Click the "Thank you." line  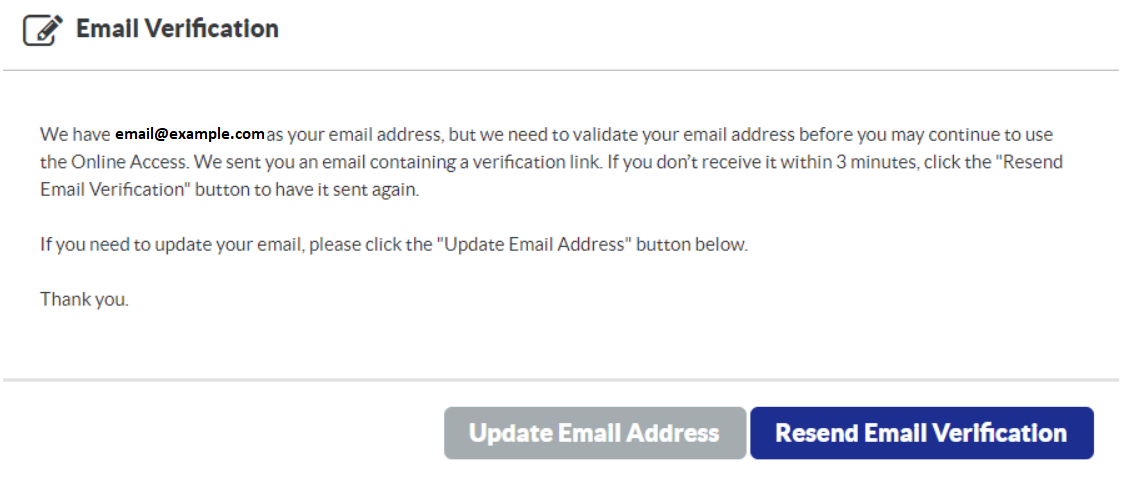tap(84, 298)
